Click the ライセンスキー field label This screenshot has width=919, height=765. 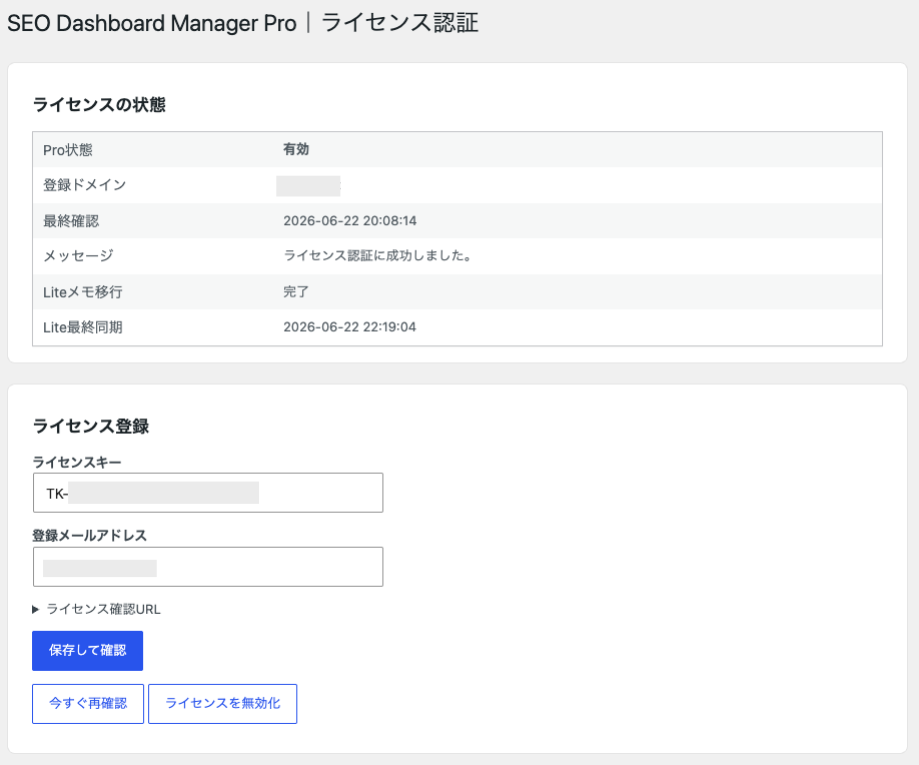(77, 463)
